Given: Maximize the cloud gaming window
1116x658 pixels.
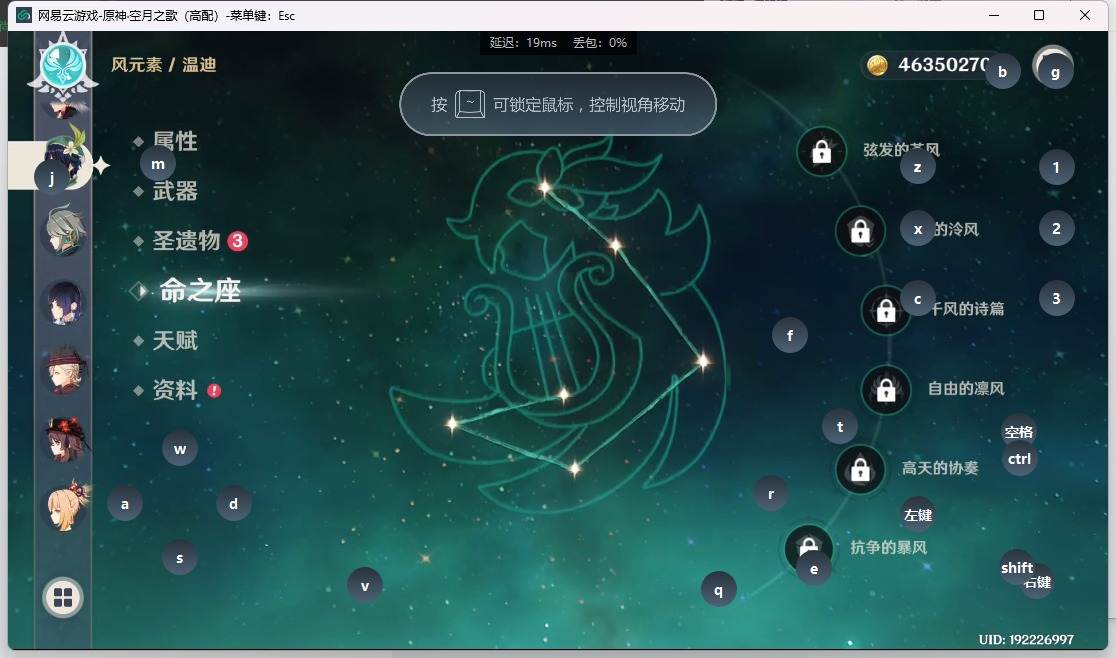Looking at the screenshot, I should [x=1038, y=15].
